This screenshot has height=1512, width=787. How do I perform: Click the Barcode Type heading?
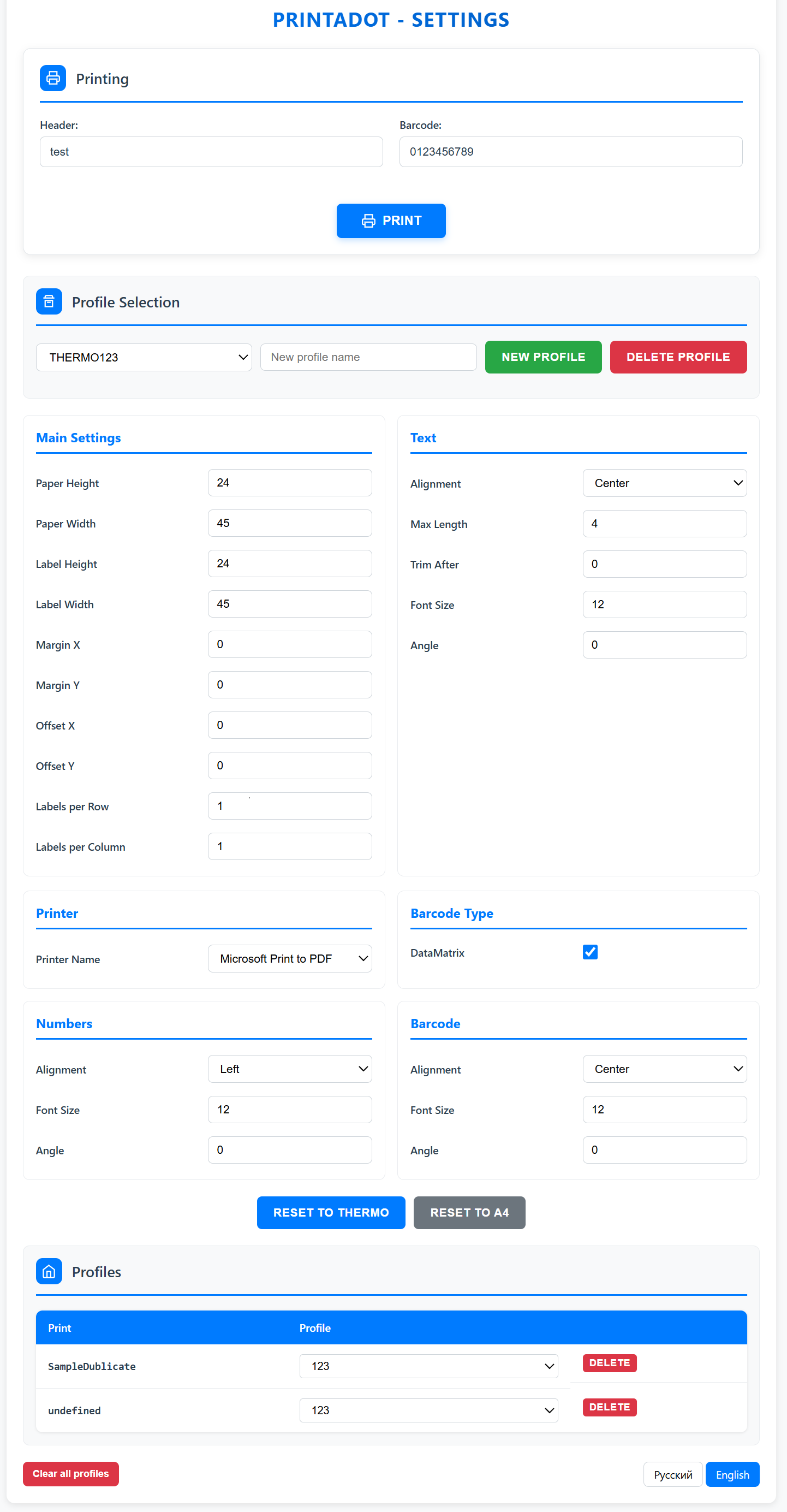tap(452, 914)
